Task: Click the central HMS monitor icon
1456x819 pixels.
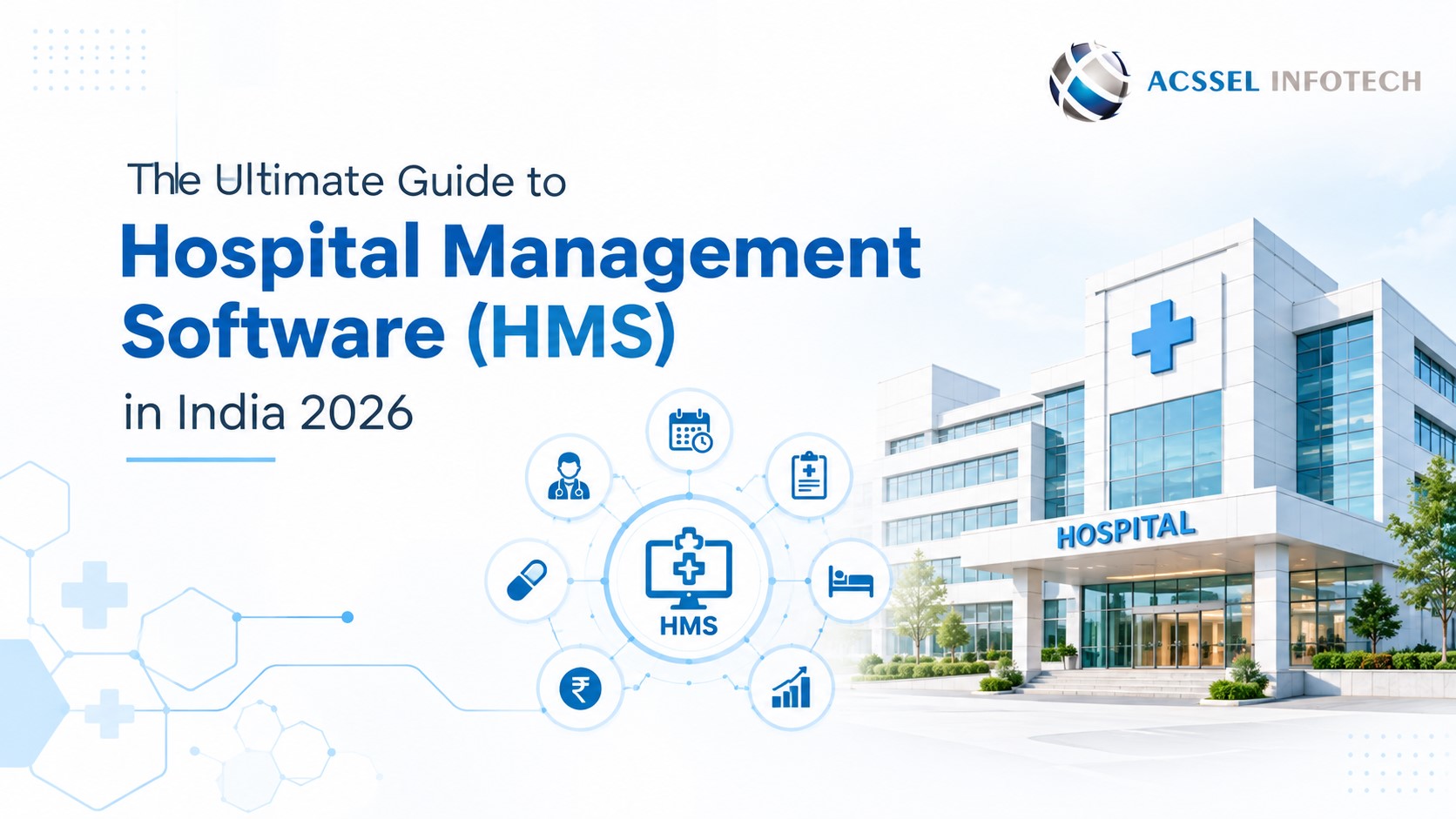Action: click(x=689, y=568)
